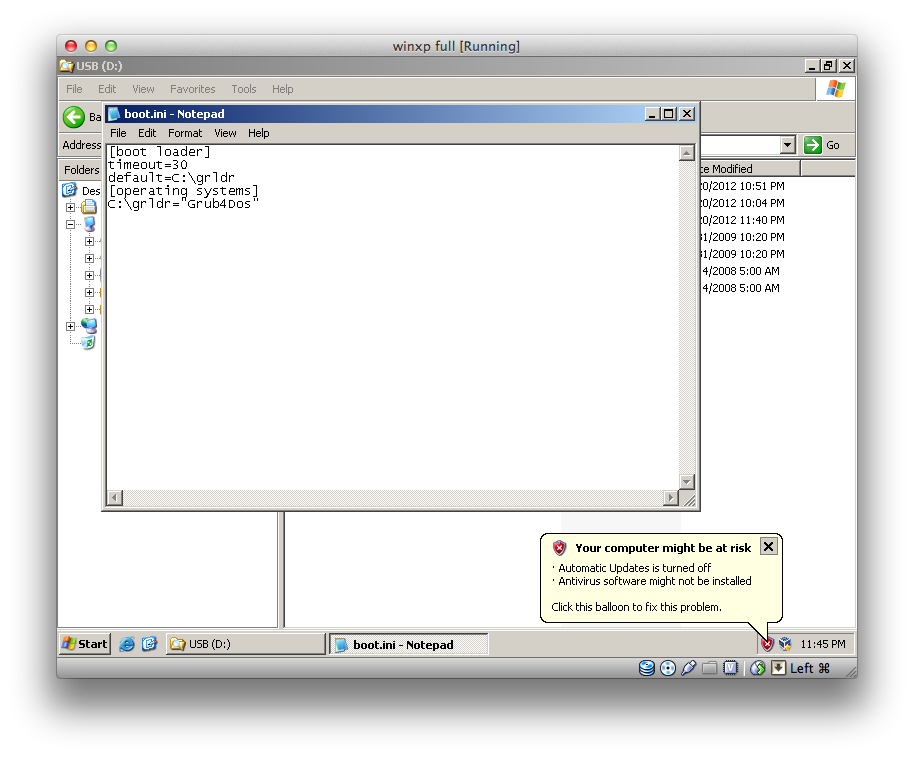
Task: Open Notepad's File menu
Action: [x=118, y=133]
